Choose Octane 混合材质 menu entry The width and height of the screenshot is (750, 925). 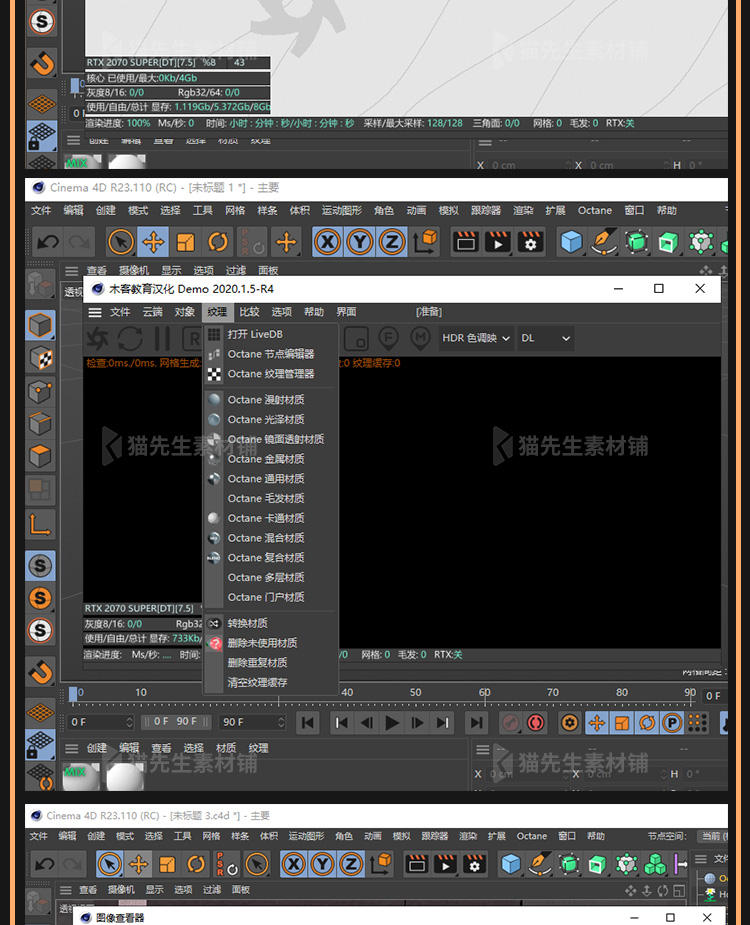271,538
